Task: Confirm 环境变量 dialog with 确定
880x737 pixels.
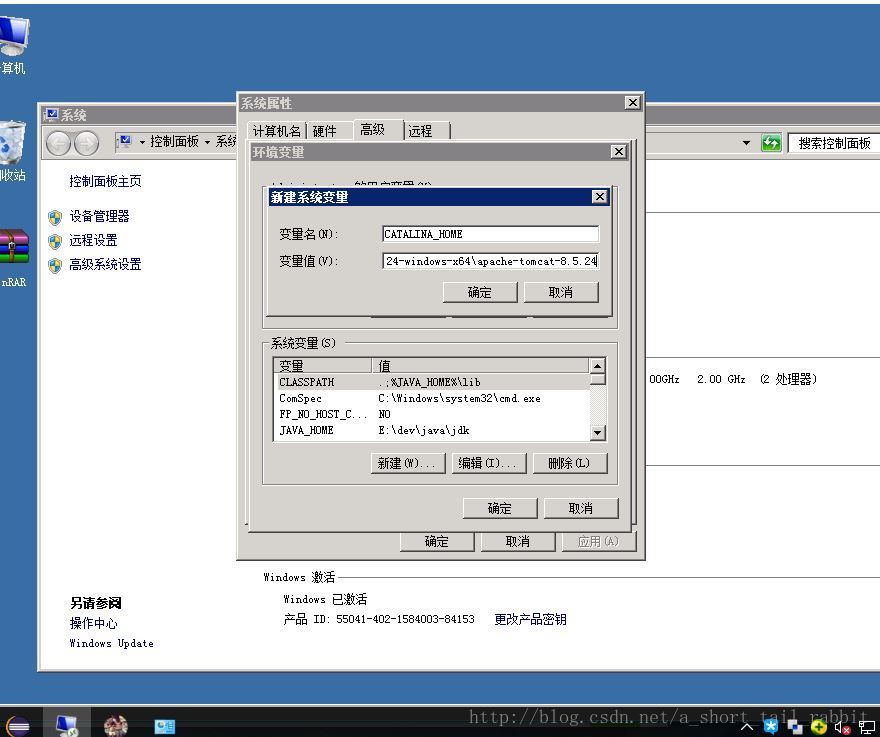Action: point(499,508)
